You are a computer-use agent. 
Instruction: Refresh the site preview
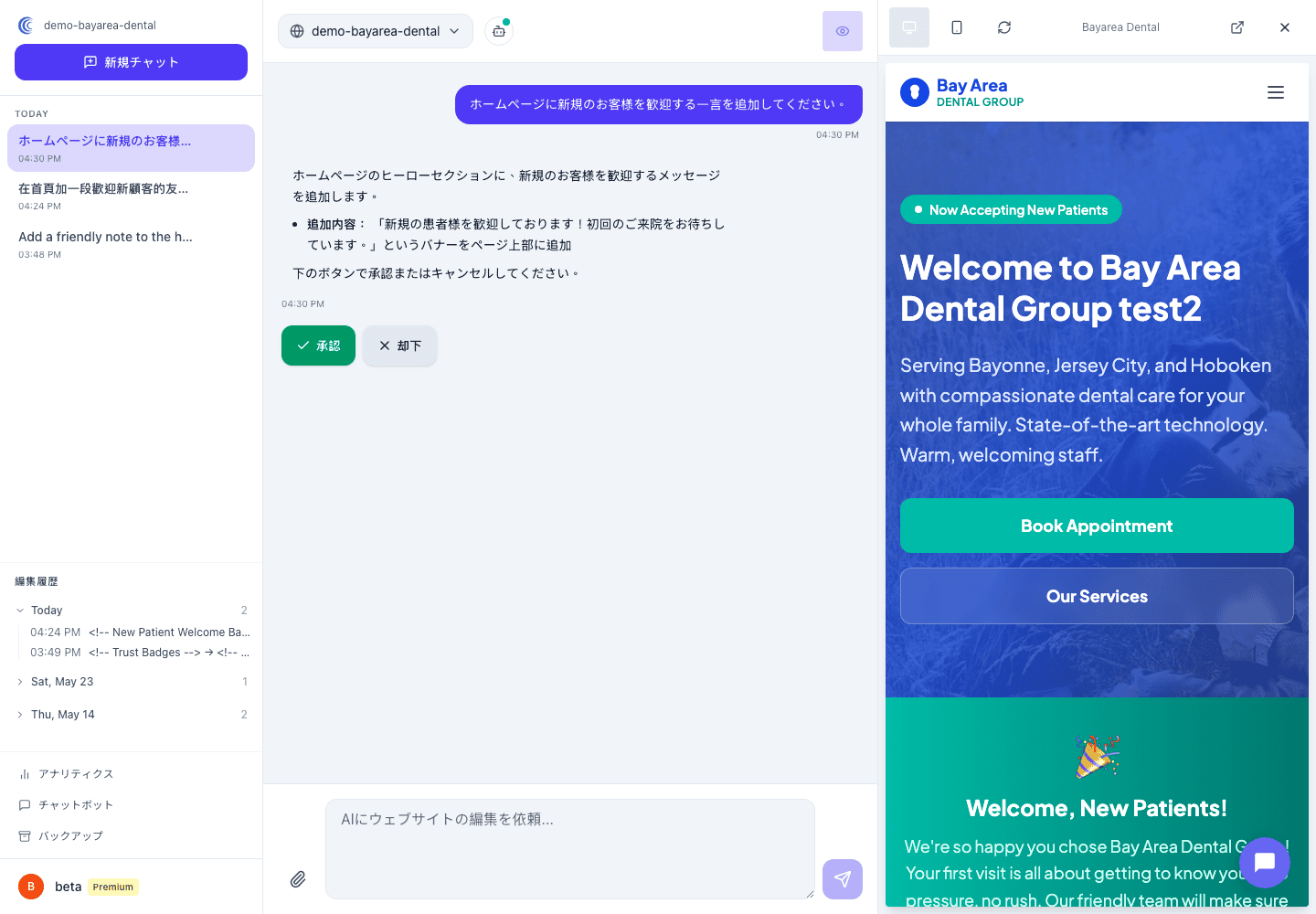click(1004, 27)
